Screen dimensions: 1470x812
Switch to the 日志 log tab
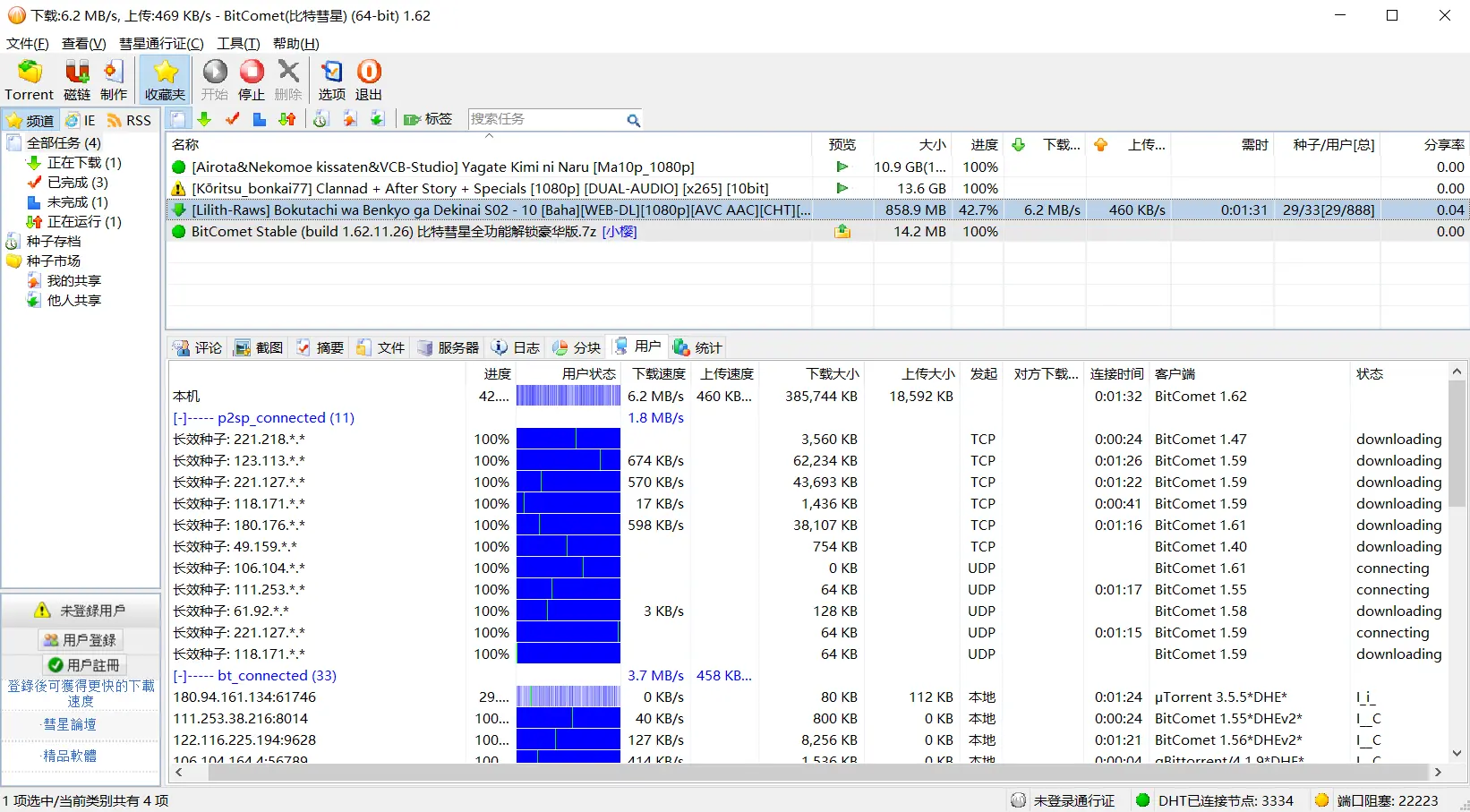pyautogui.click(x=516, y=347)
